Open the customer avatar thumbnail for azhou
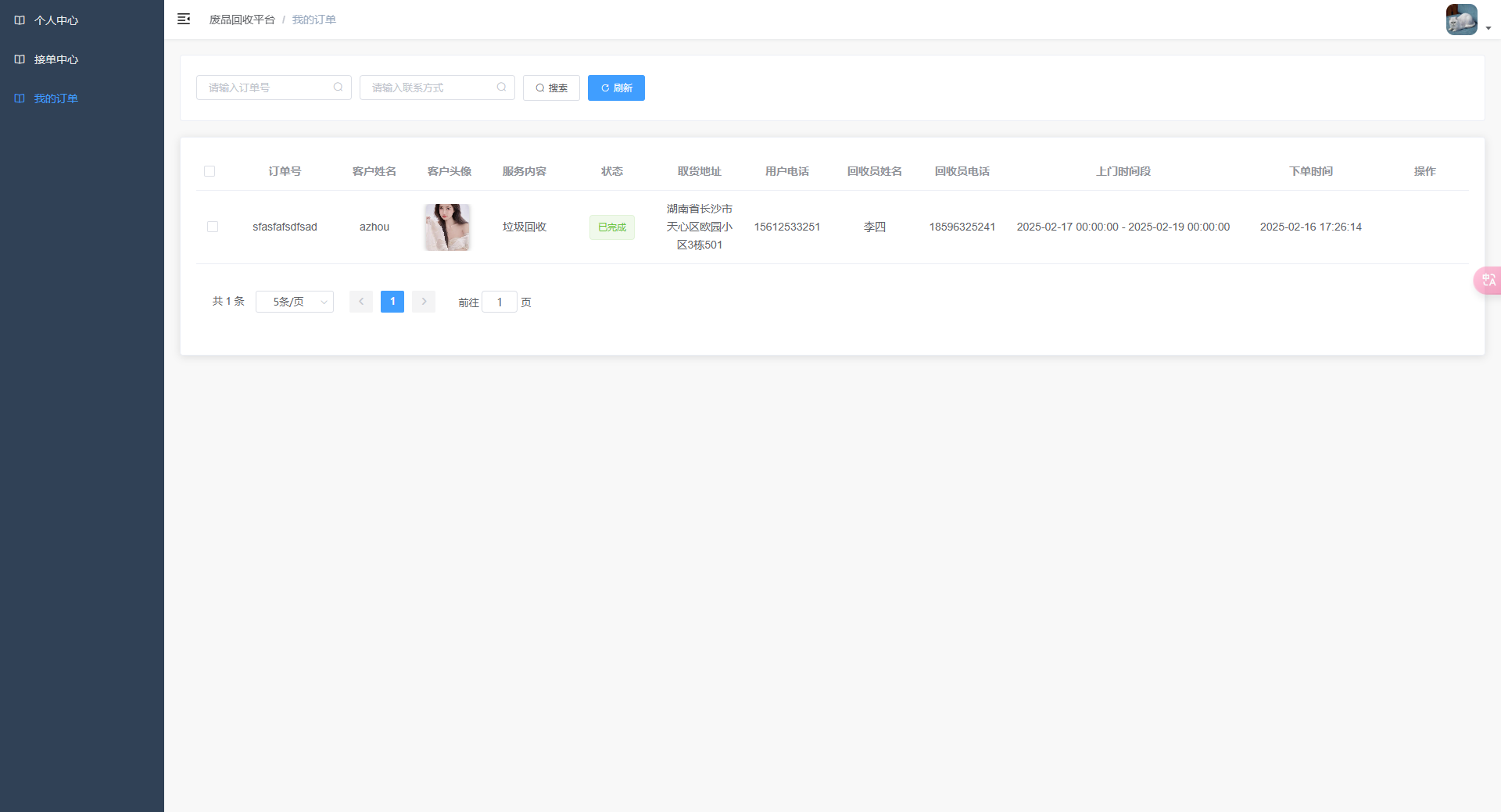Screen dimensions: 1501x812 [448, 227]
